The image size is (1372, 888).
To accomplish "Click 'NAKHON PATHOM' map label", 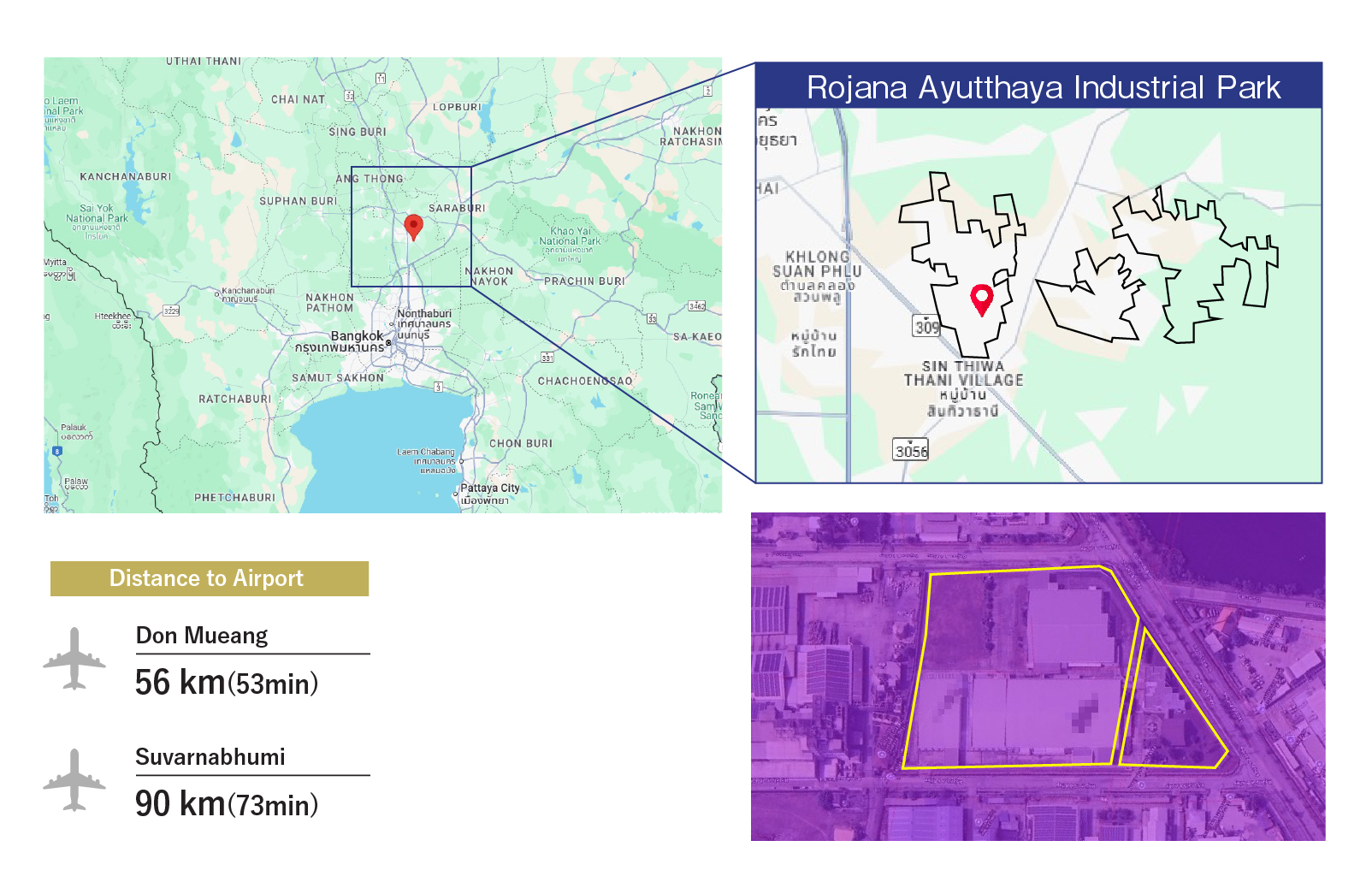I will [329, 303].
